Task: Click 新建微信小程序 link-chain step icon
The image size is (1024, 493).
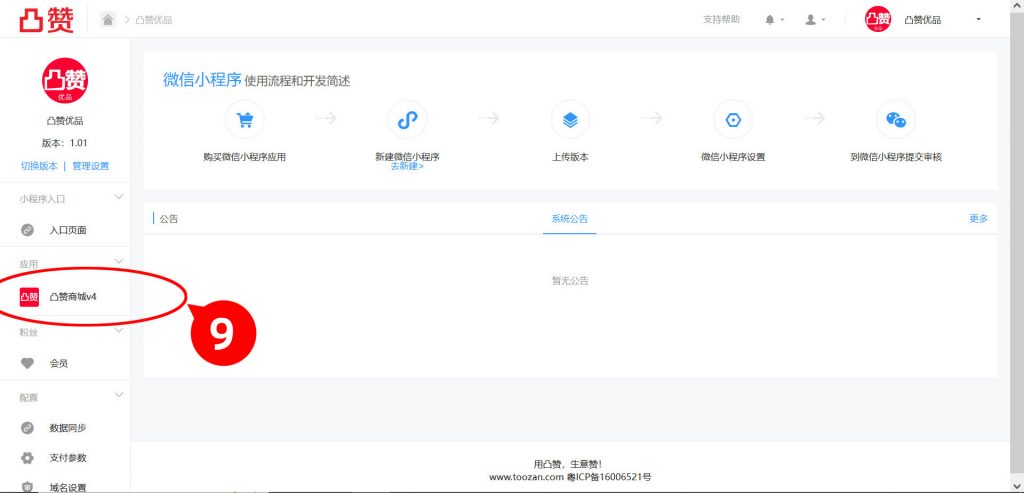Action: 408,119
